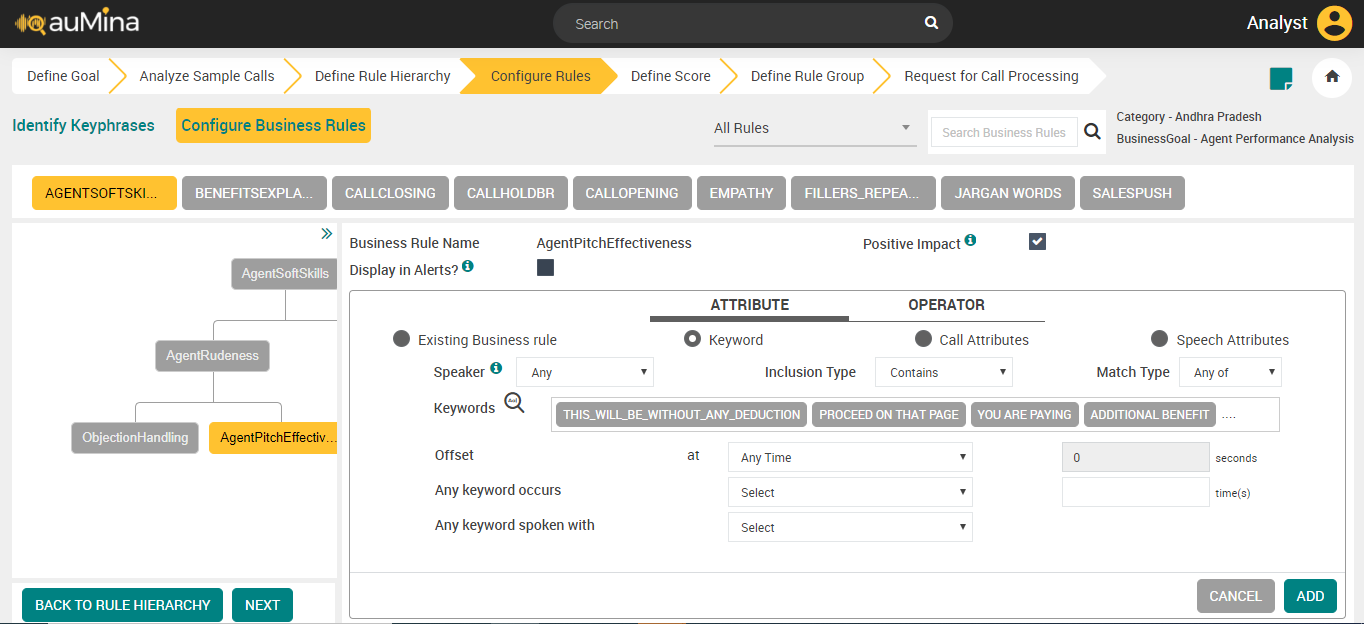
Task: Click the search magnifier in top bar
Action: click(931, 23)
